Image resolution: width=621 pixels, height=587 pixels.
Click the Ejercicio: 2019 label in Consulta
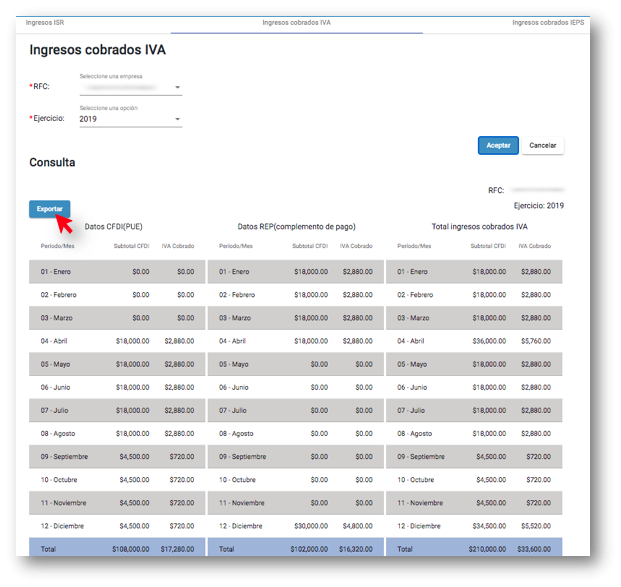[x=539, y=206]
